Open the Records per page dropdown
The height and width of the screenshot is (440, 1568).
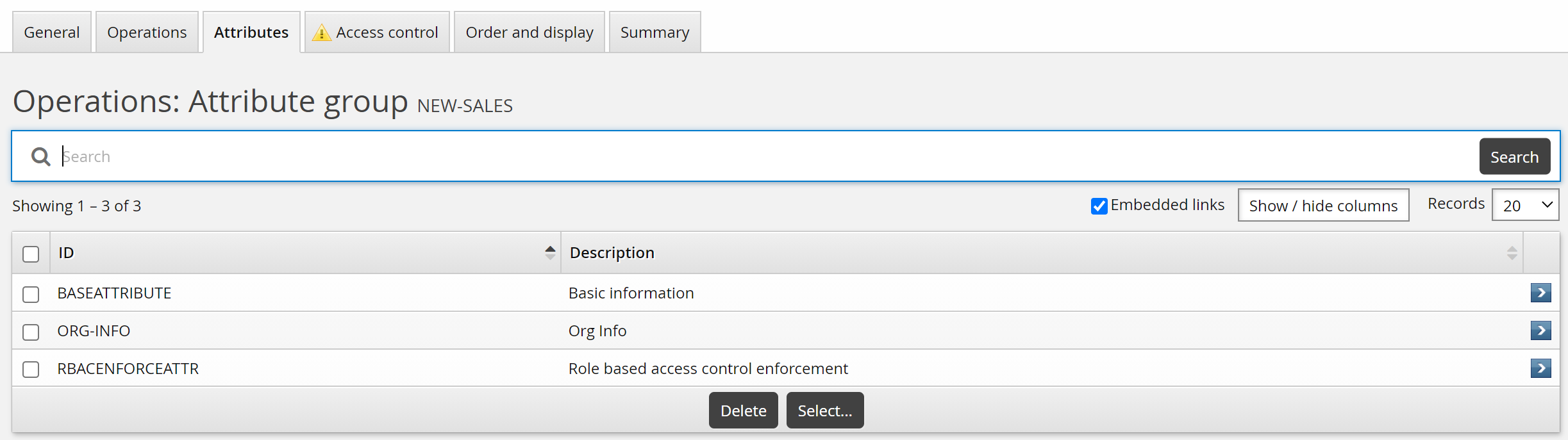point(1525,205)
